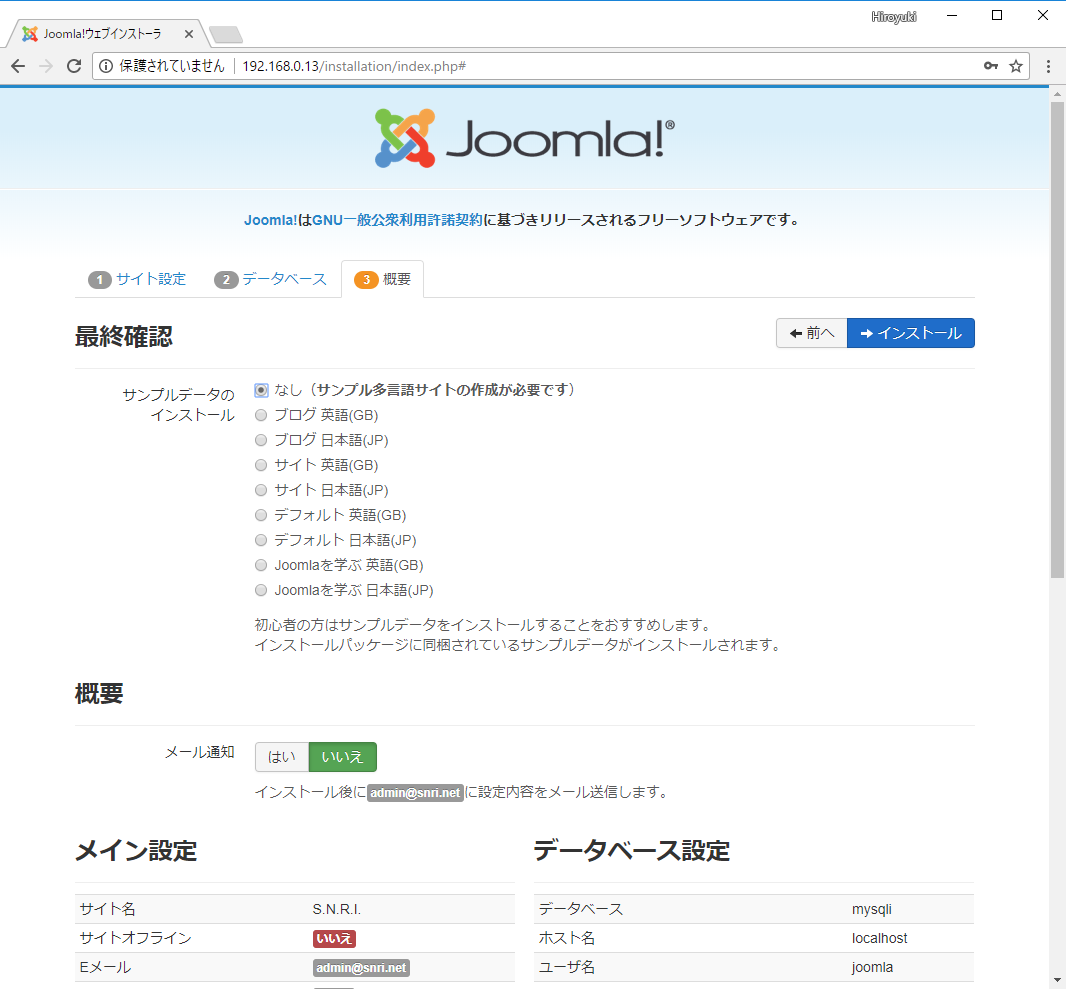
Task: Select the なし sample data option
Action: pyautogui.click(x=261, y=390)
